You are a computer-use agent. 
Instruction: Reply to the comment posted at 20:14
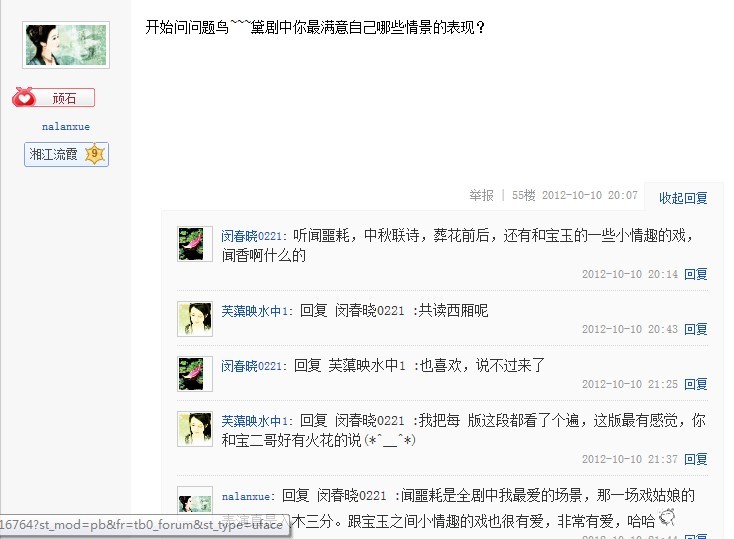click(696, 274)
